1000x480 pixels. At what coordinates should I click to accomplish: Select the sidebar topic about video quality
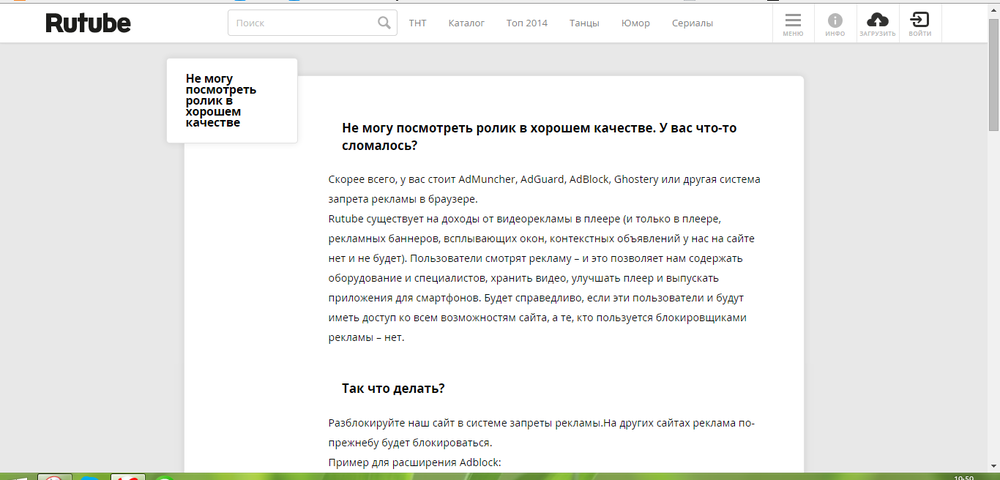pos(221,100)
